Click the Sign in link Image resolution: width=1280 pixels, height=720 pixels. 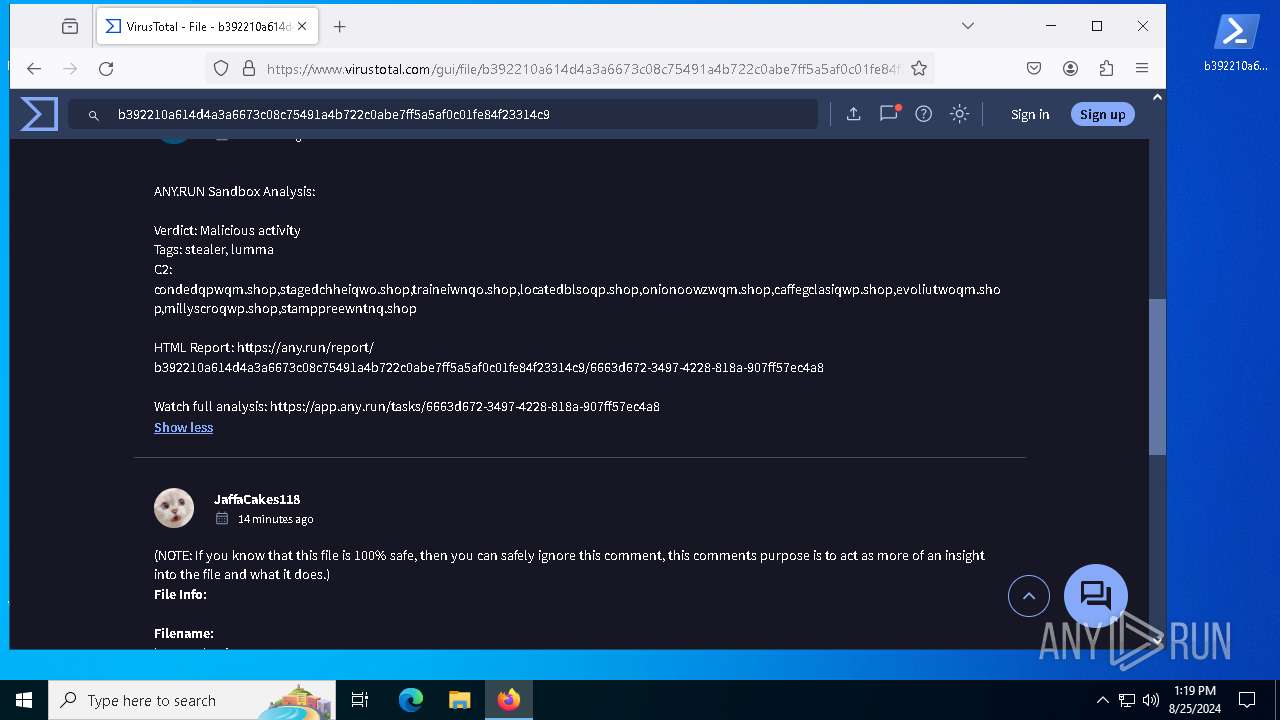(x=1030, y=114)
